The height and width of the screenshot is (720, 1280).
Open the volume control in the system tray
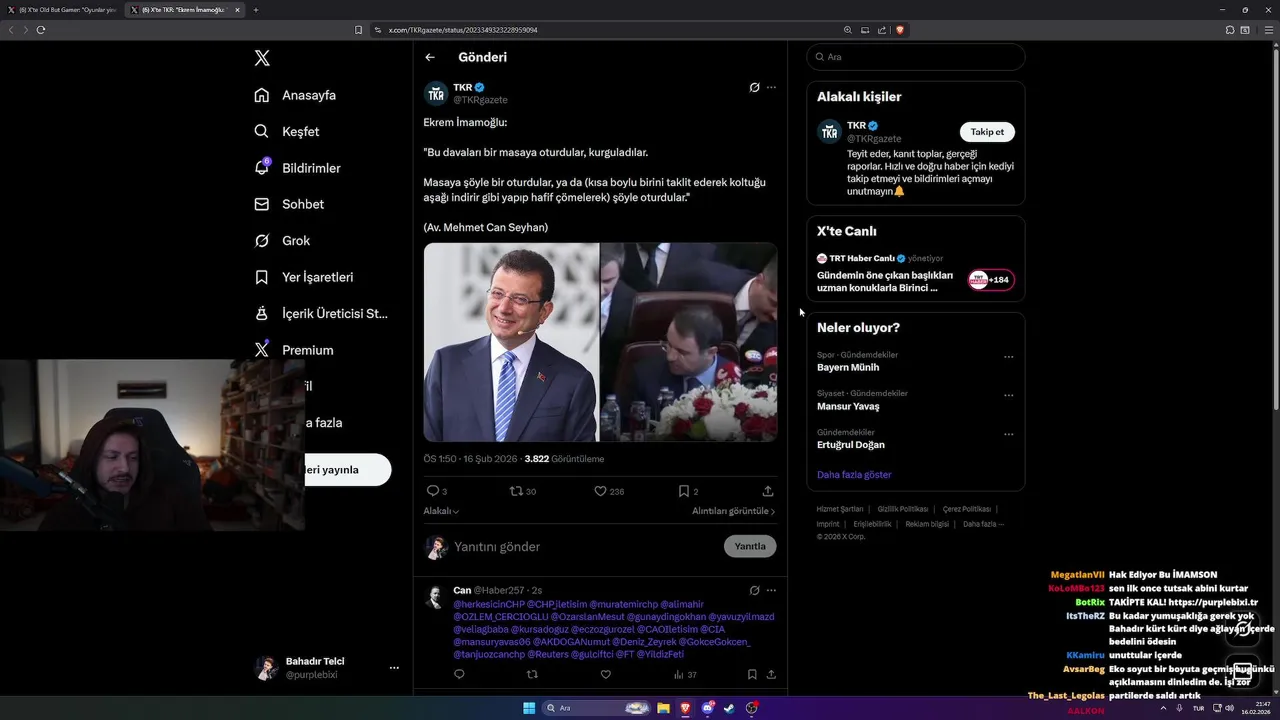[1229, 708]
